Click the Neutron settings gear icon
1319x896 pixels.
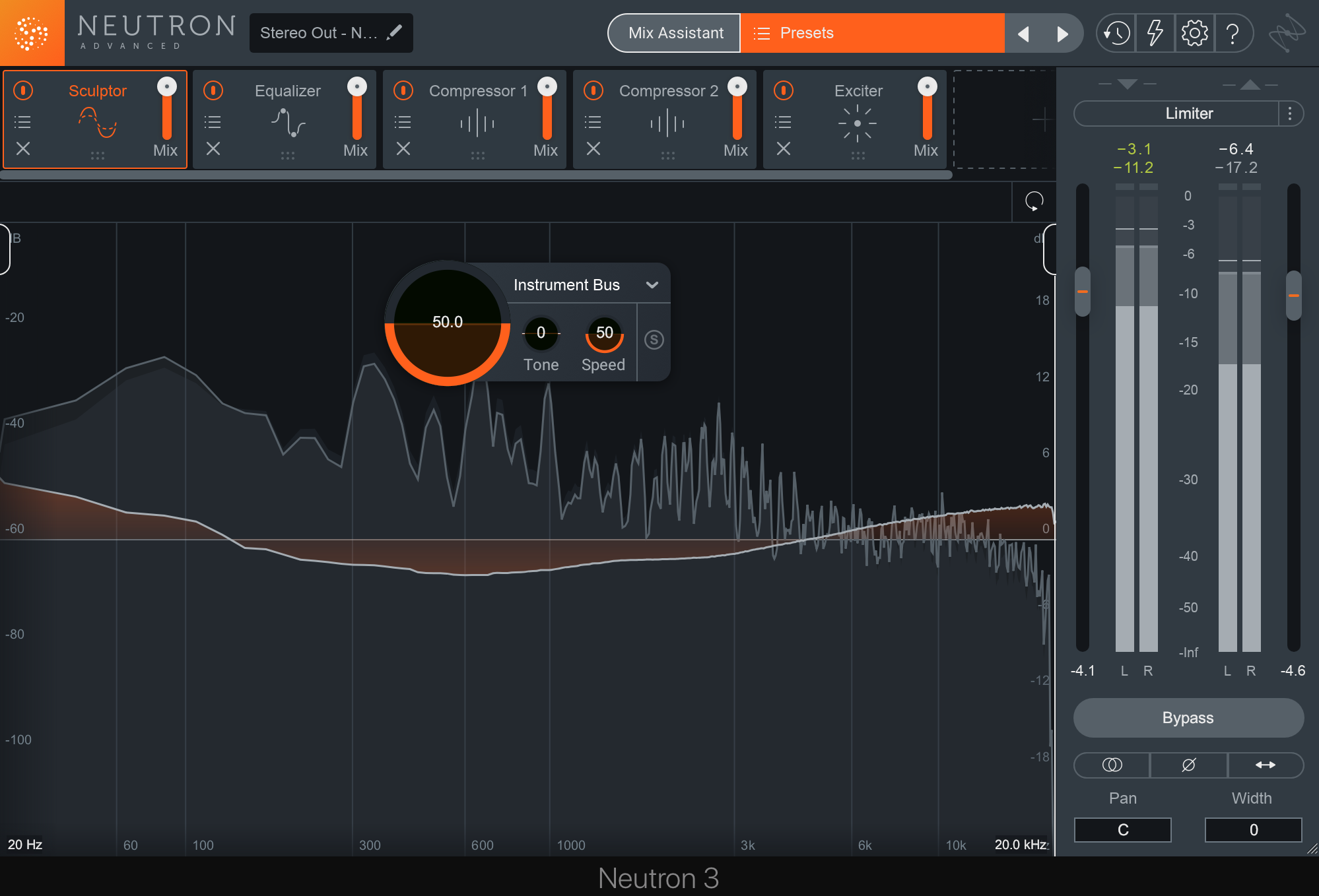(1196, 33)
